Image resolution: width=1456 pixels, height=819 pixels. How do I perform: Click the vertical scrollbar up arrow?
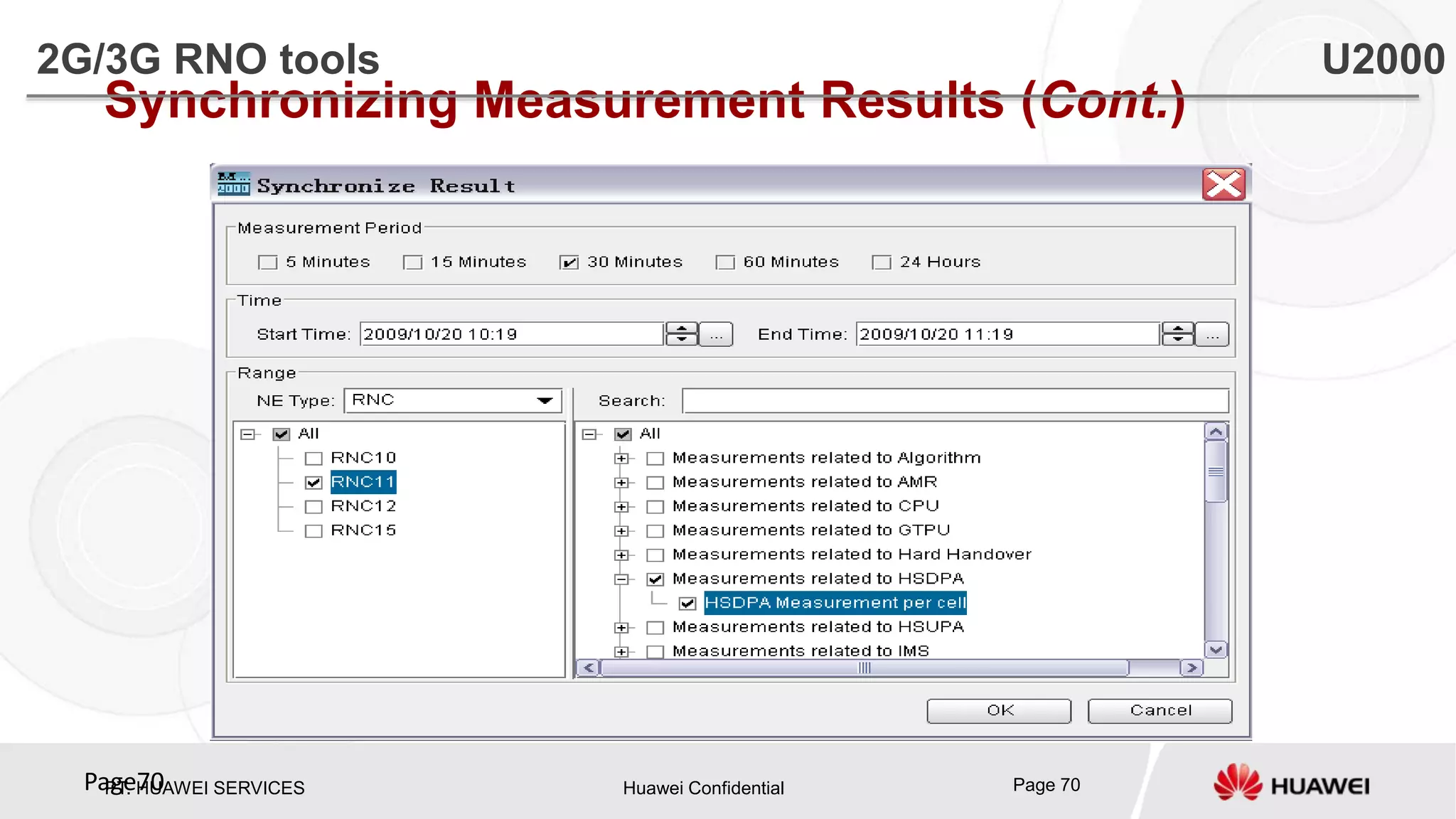coord(1216,432)
